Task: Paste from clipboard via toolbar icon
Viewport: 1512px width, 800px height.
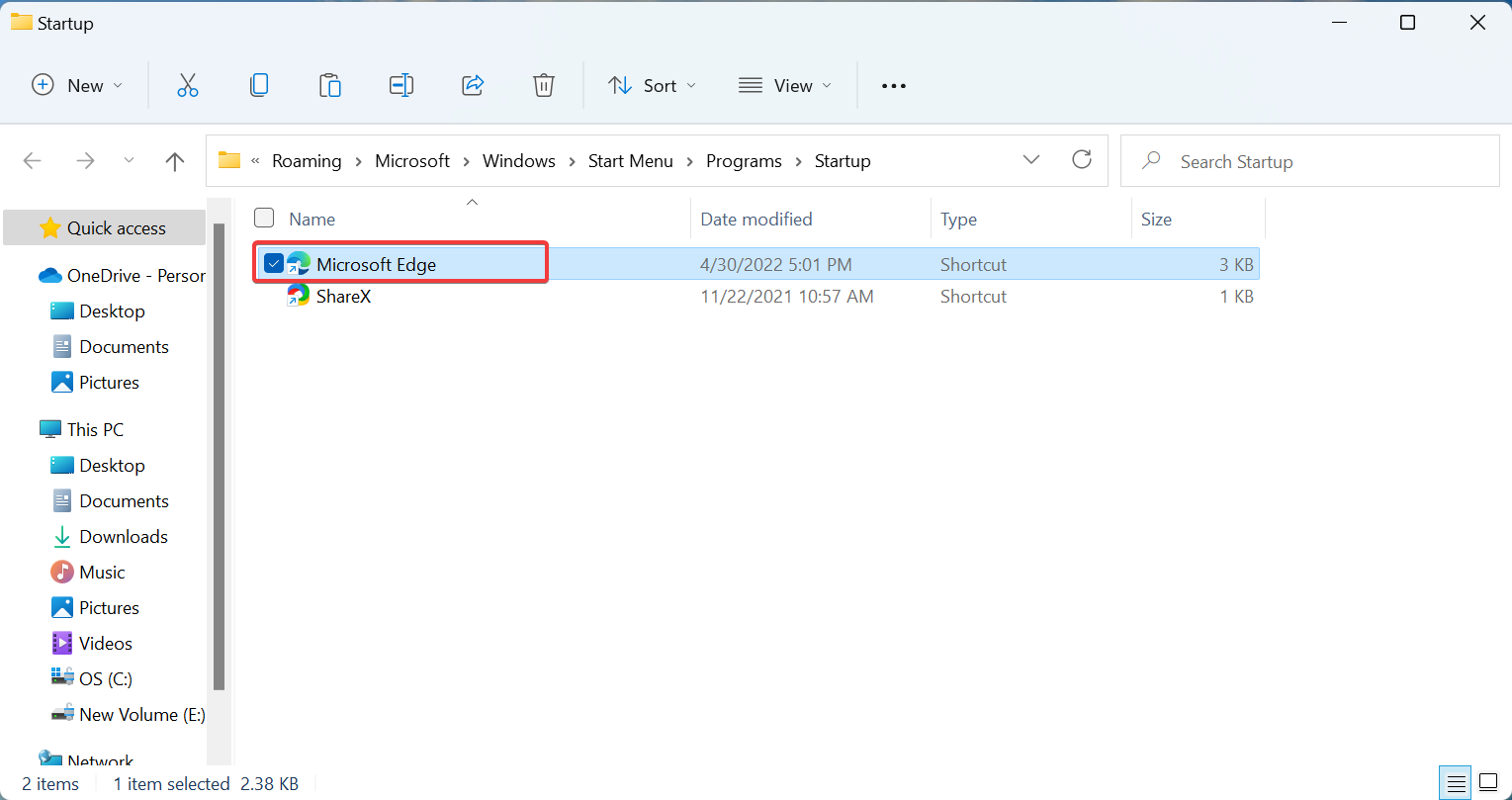Action: tap(330, 85)
